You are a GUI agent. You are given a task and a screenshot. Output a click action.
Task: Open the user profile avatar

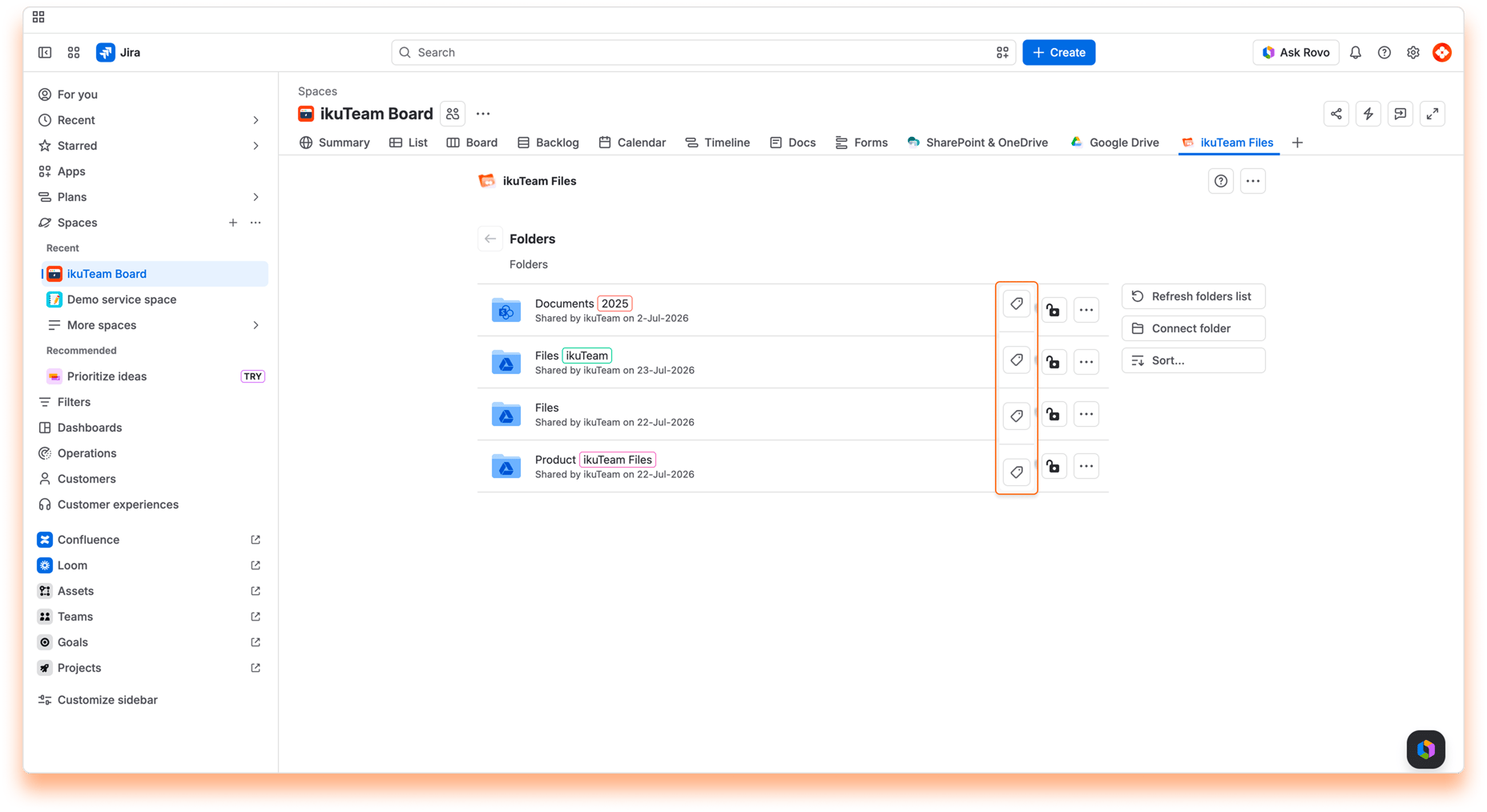click(1442, 53)
